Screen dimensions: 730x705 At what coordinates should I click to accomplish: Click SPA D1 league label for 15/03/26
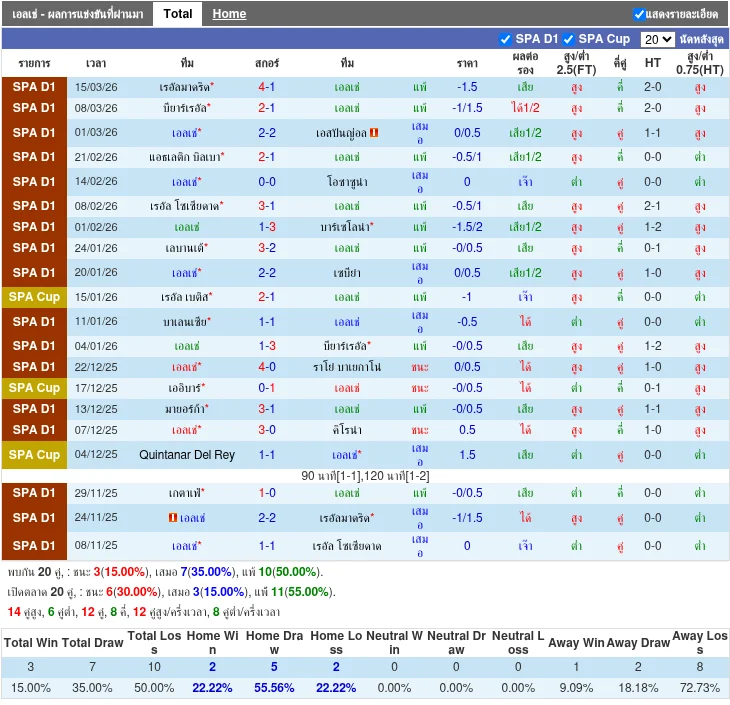(x=34, y=87)
